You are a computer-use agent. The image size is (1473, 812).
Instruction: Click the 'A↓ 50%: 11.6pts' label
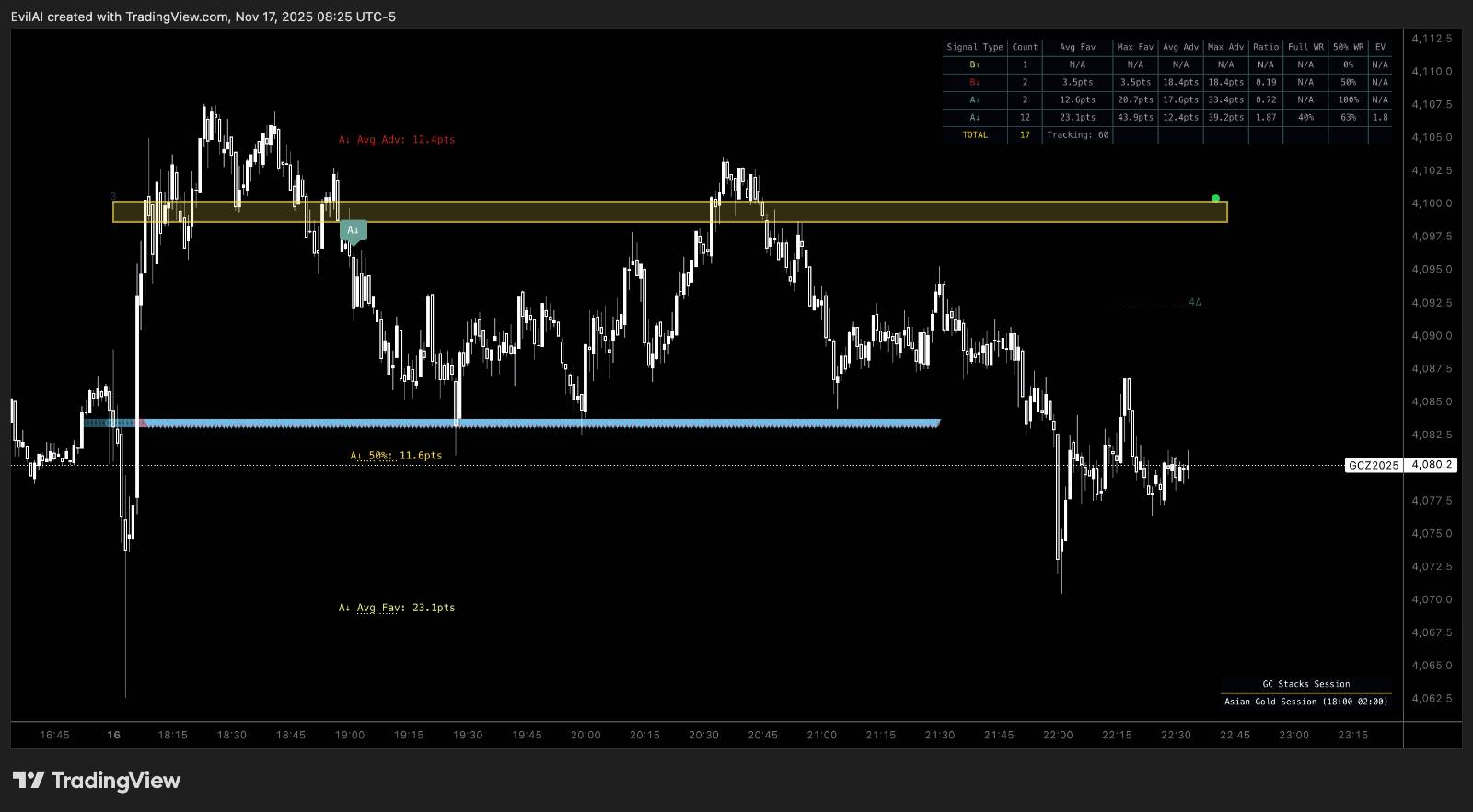click(x=396, y=456)
